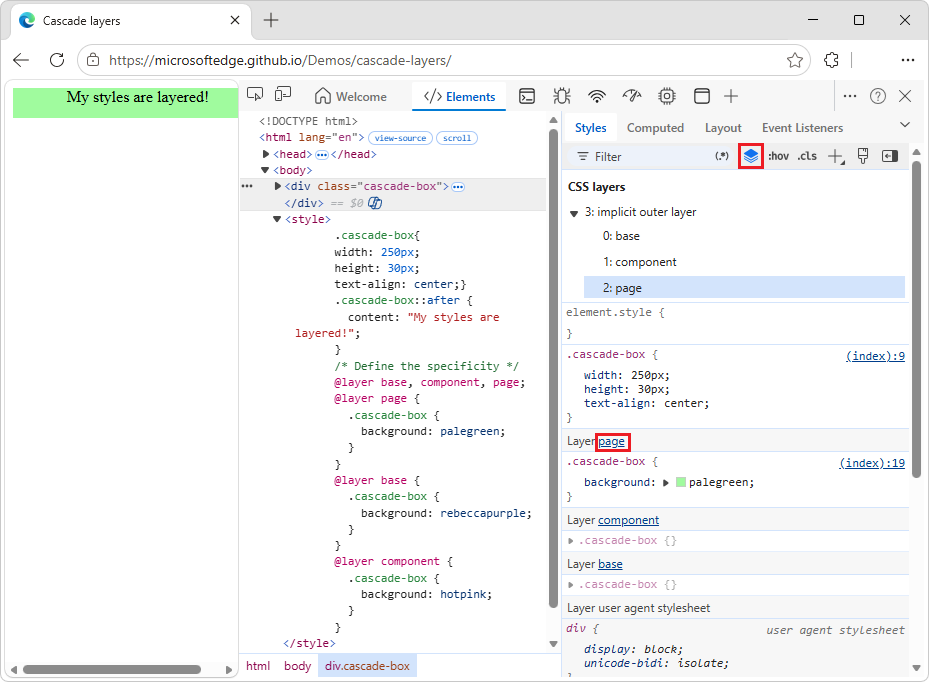Viewport: 929px width, 682px height.
Task: Expand background shorthand property arrow
Action: [666, 483]
